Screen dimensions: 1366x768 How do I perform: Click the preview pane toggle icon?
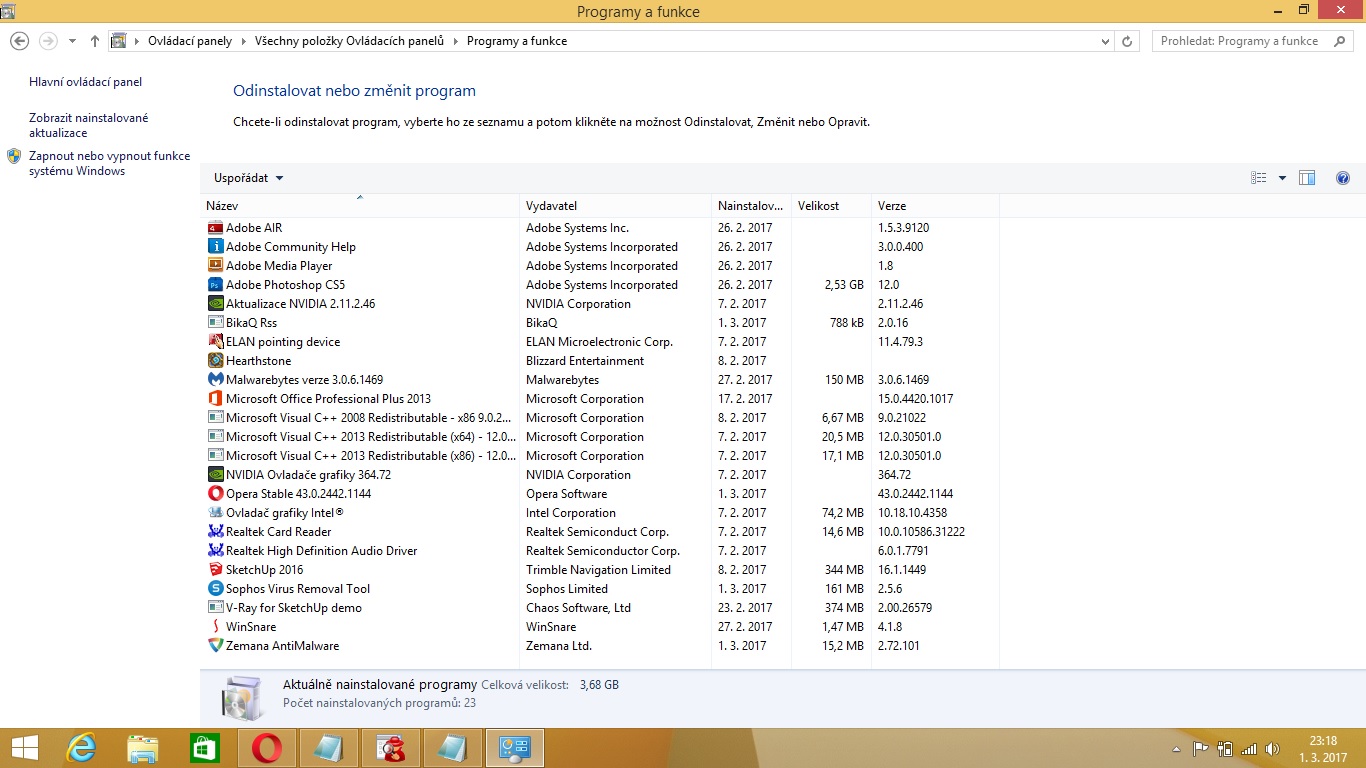point(1307,178)
